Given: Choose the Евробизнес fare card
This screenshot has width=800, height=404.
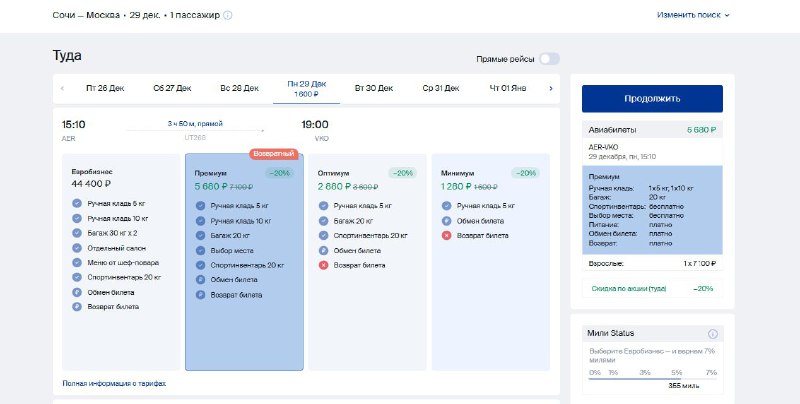Looking at the screenshot, I should click(121, 260).
